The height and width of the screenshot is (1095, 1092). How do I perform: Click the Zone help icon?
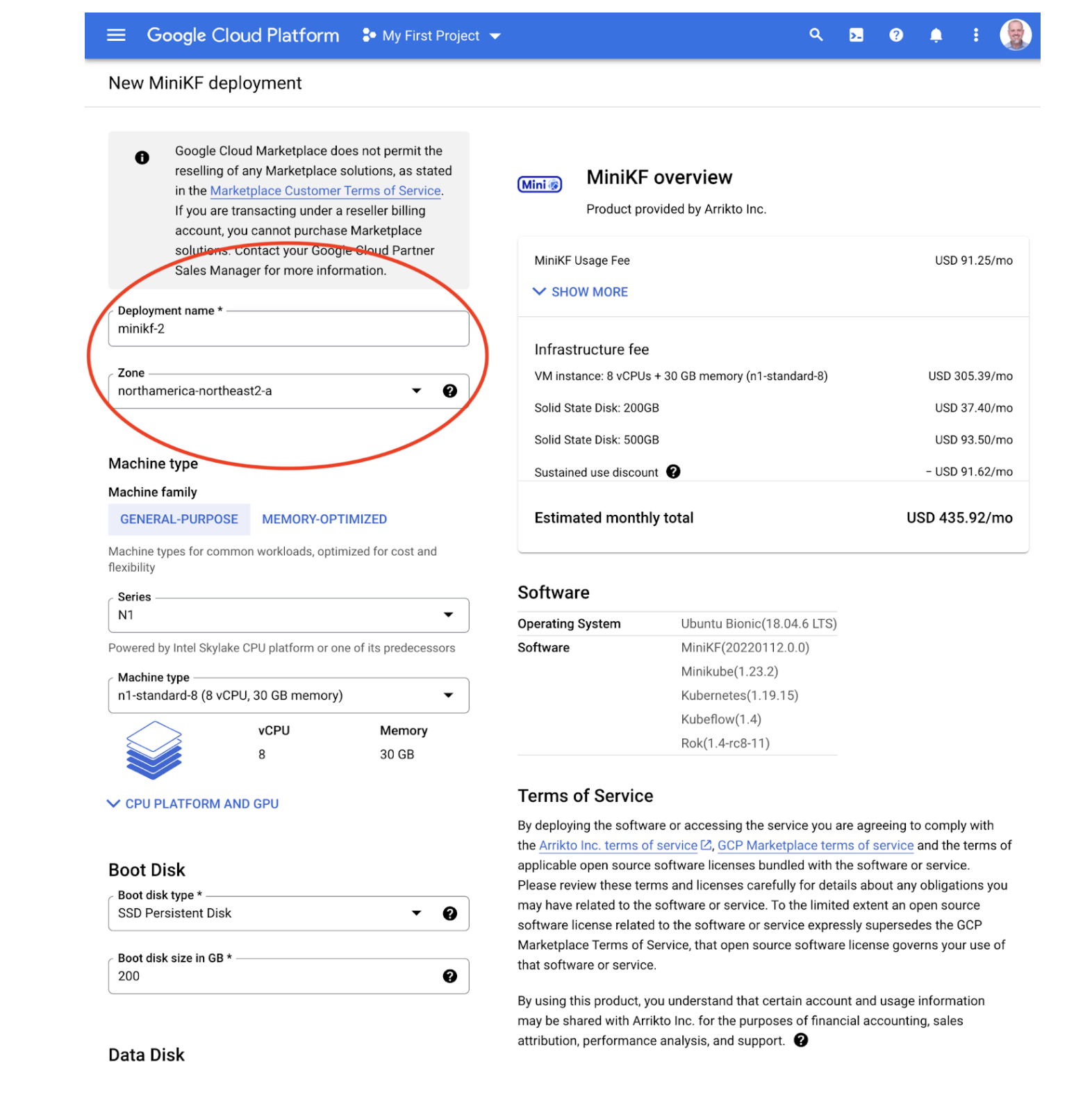450,391
